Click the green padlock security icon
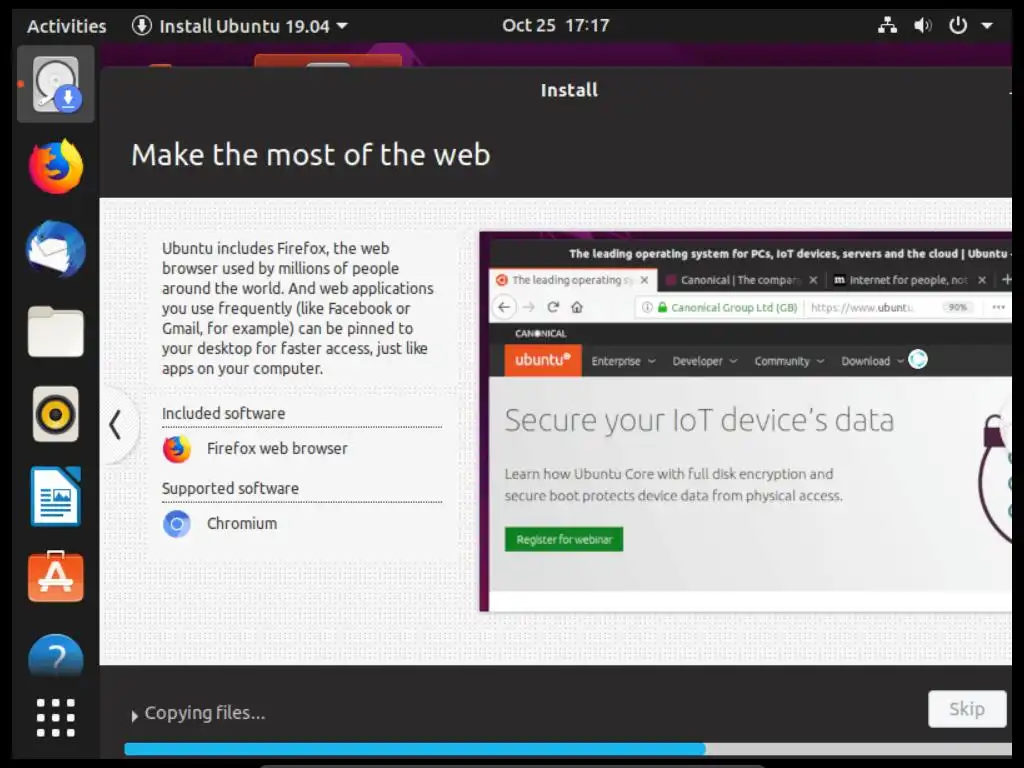The height and width of the screenshot is (768, 1024). [662, 307]
